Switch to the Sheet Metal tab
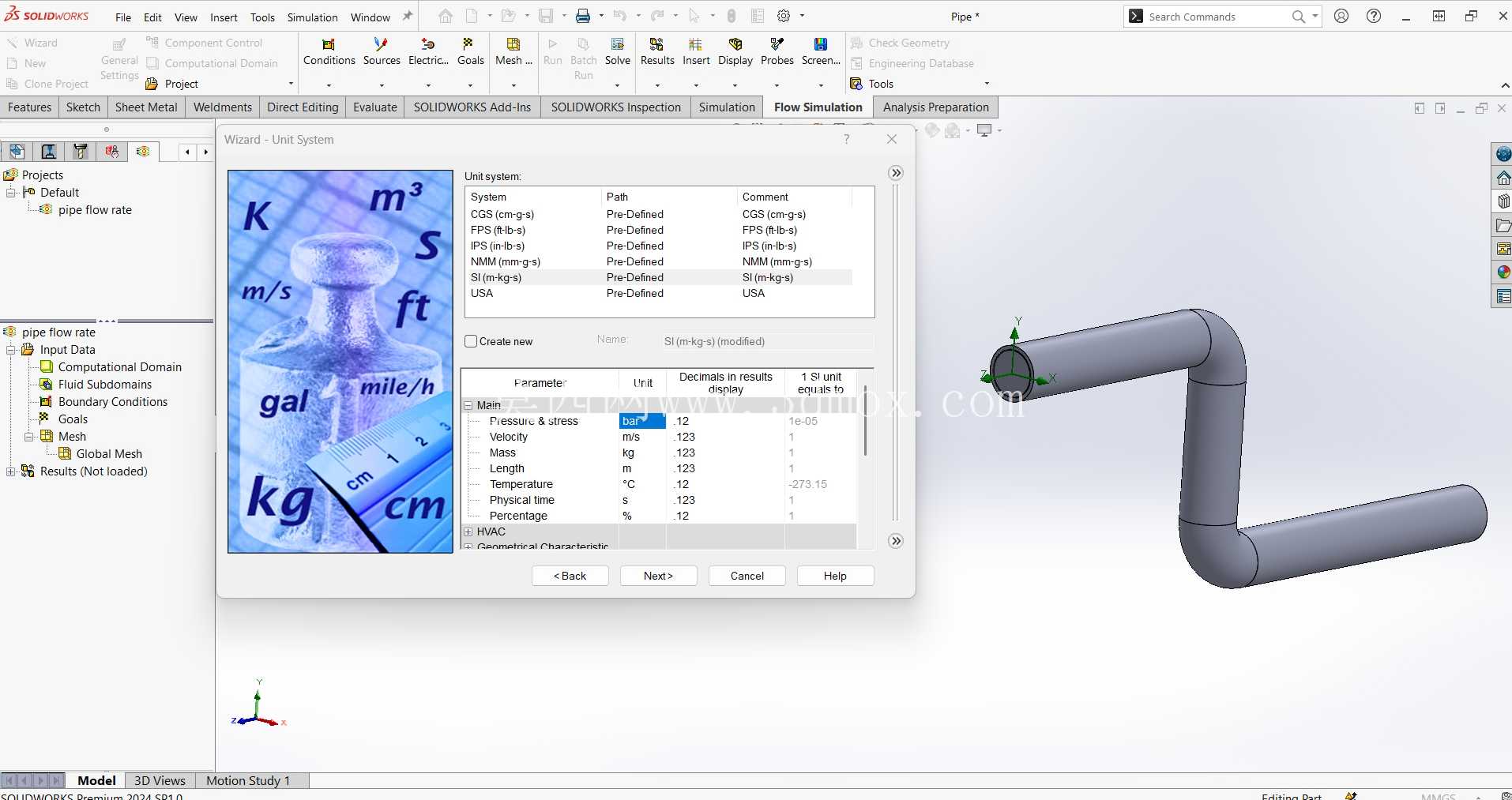The height and width of the screenshot is (800, 1512). point(146,107)
